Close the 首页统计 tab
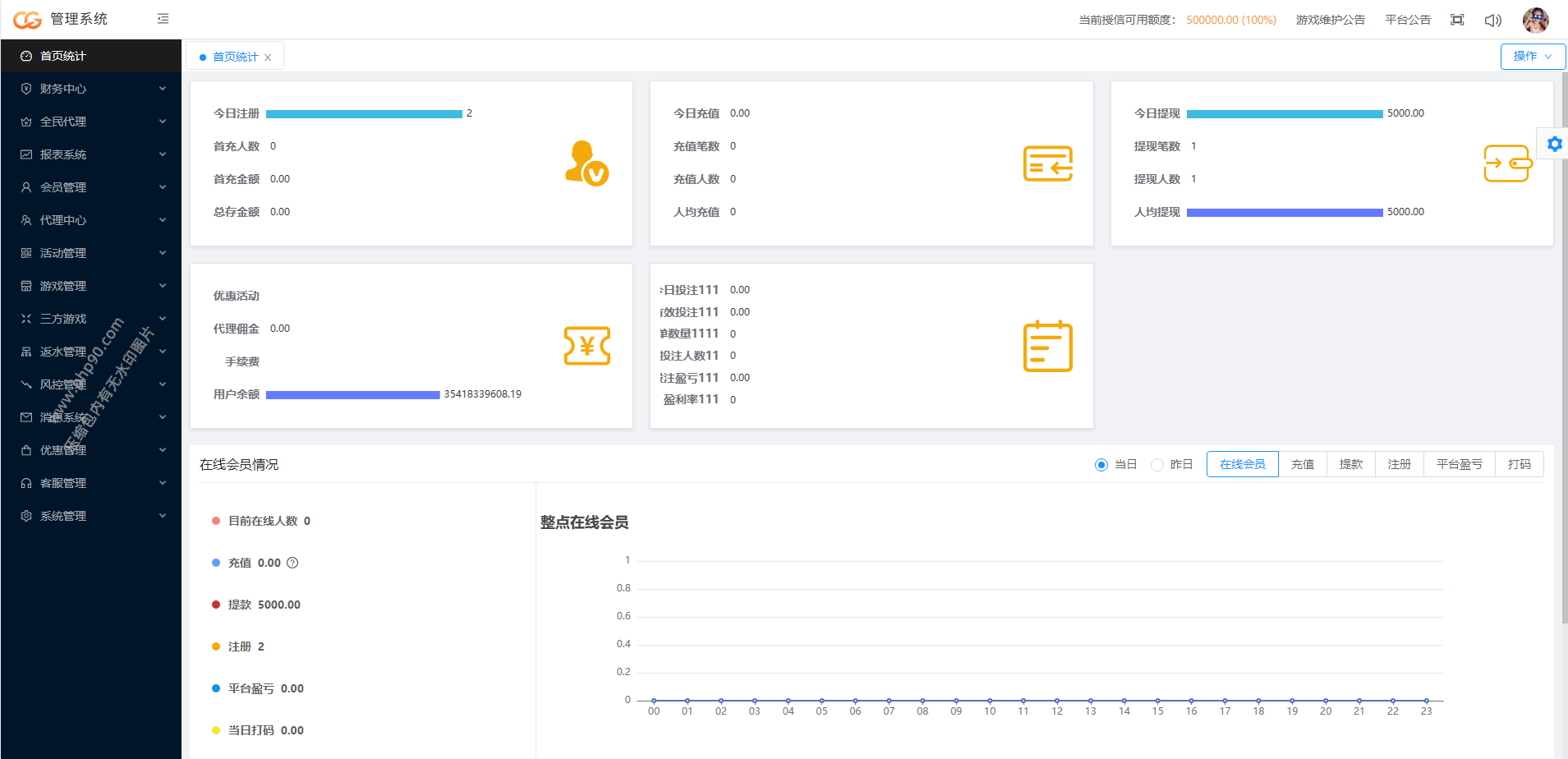 coord(268,57)
